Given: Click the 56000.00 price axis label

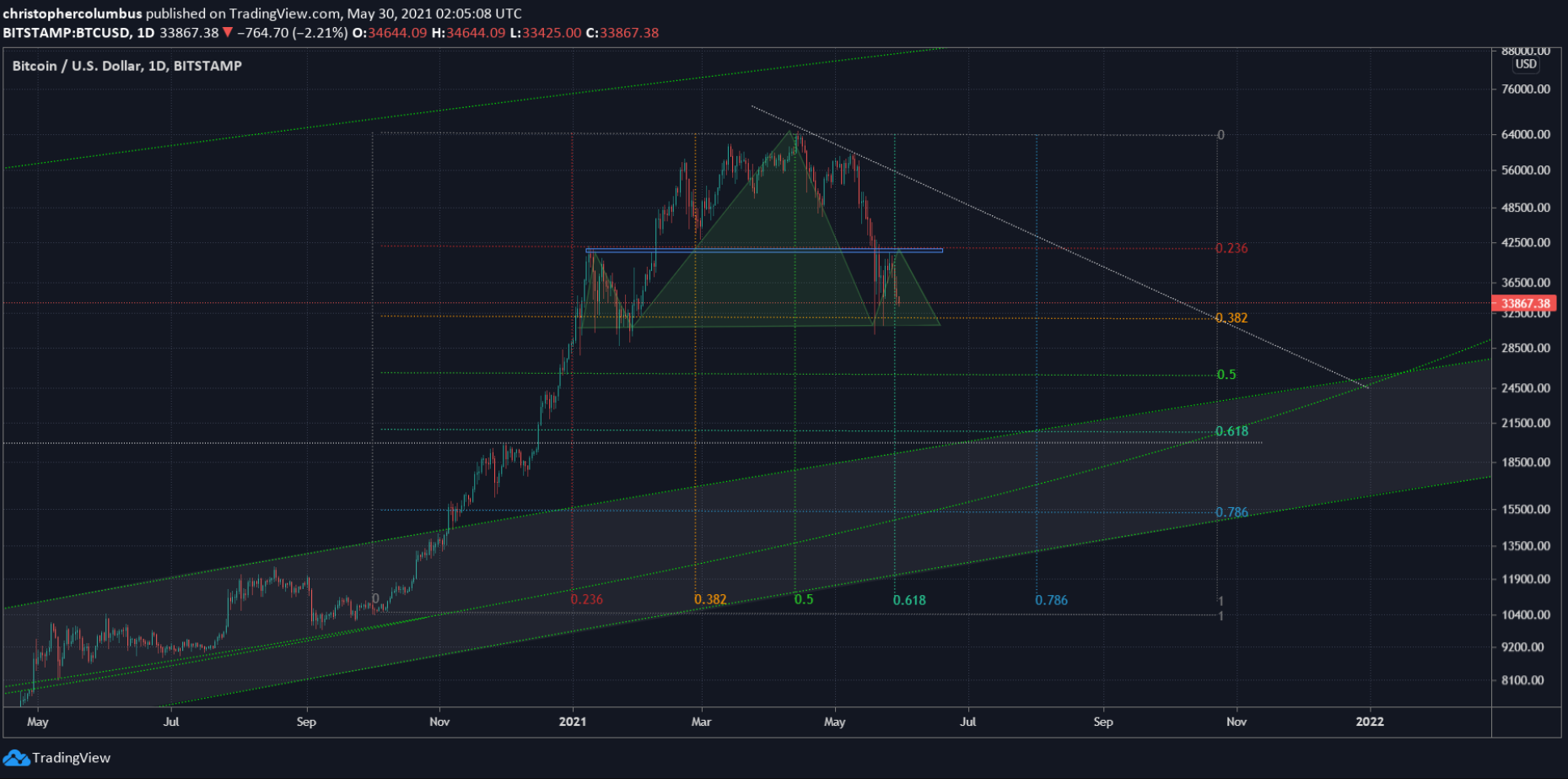Looking at the screenshot, I should [1526, 170].
